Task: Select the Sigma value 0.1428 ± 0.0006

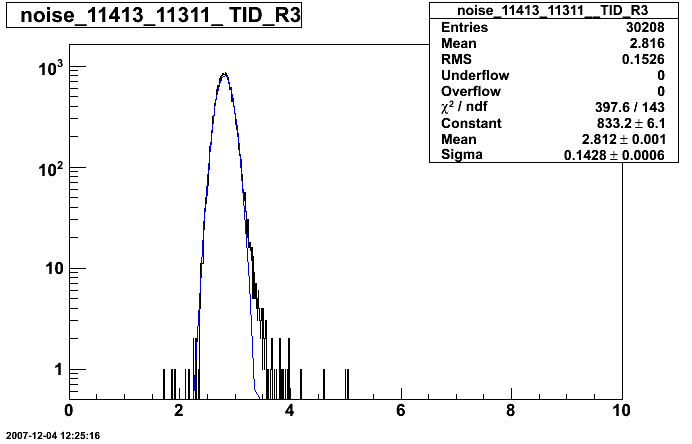Action: (x=614, y=155)
